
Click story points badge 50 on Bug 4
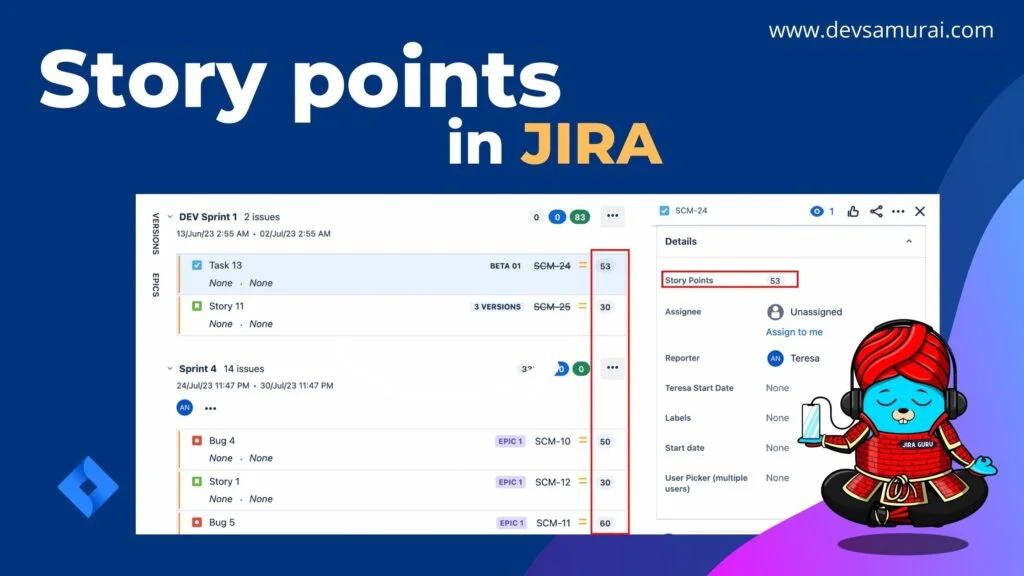[x=605, y=441]
